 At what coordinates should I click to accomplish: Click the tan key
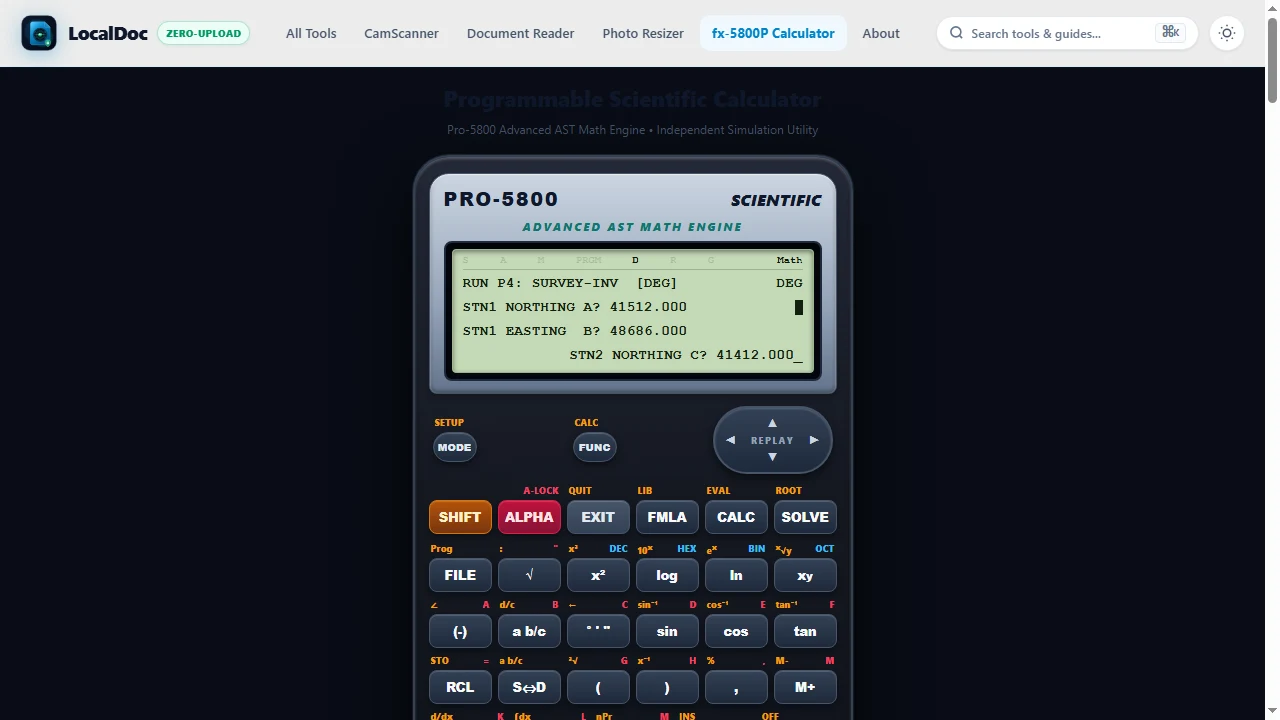click(805, 631)
